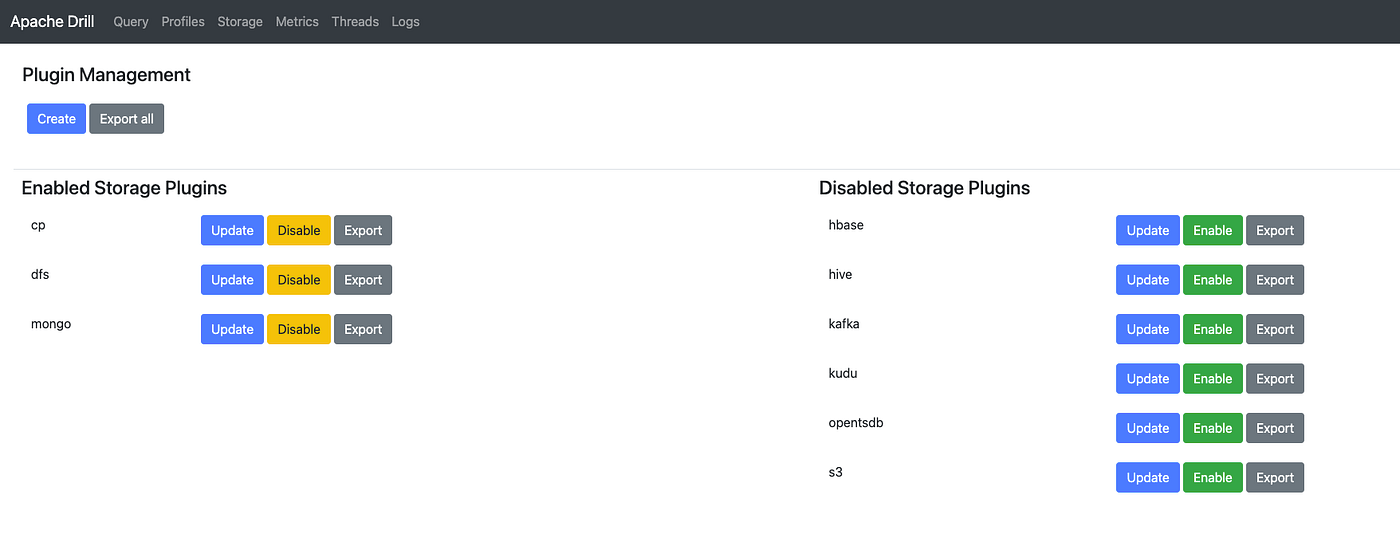Click the Export all button
1400x557 pixels.
coord(127,119)
